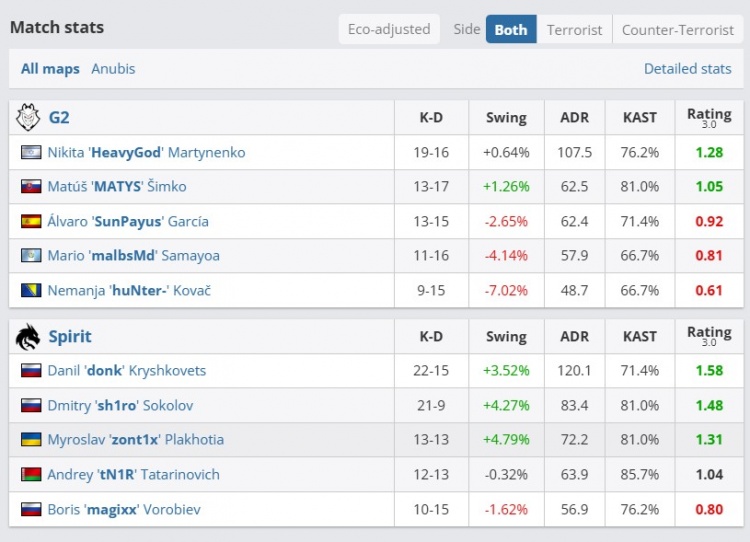Click the Rating 3.0 column header for G2
The image size is (750, 542).
point(708,117)
